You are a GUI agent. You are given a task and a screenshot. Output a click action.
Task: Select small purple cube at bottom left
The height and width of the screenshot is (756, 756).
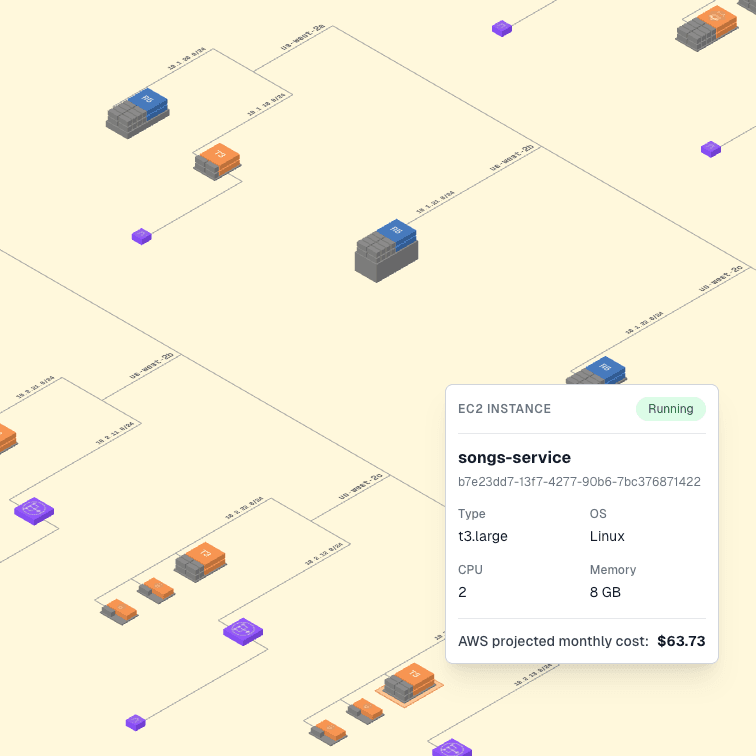point(135,723)
